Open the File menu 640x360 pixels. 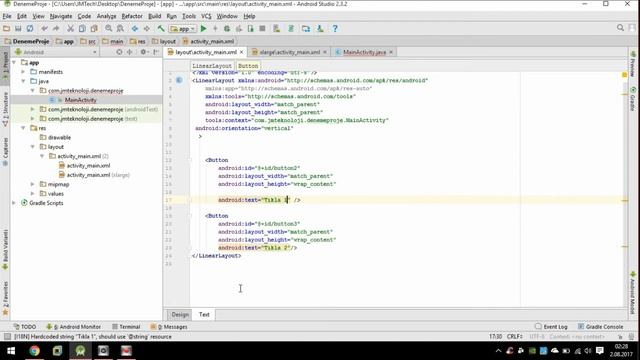[7, 16]
